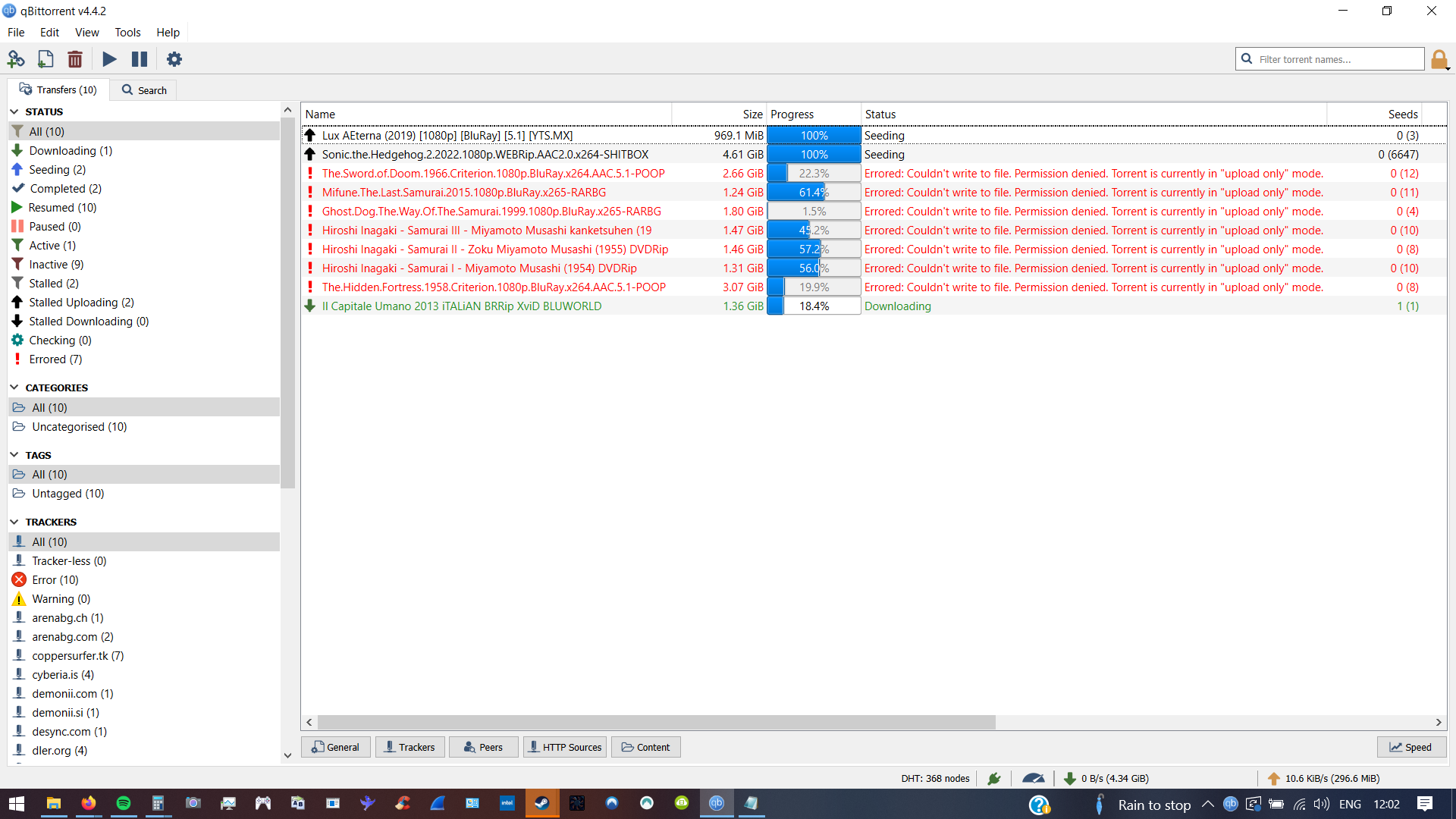Viewport: 1456px width, 819px height.
Task: Collapse the CATEGORIES section chevron
Action: point(14,388)
